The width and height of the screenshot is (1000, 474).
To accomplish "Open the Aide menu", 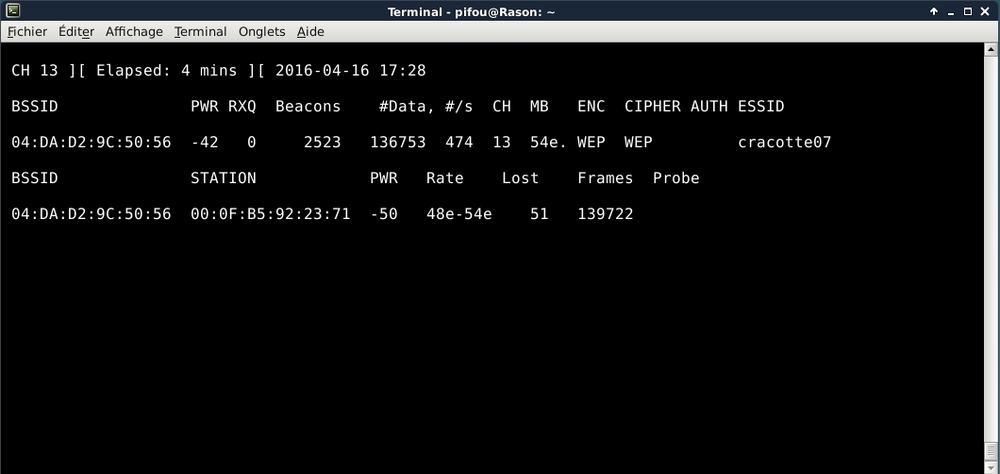I will pyautogui.click(x=310, y=31).
